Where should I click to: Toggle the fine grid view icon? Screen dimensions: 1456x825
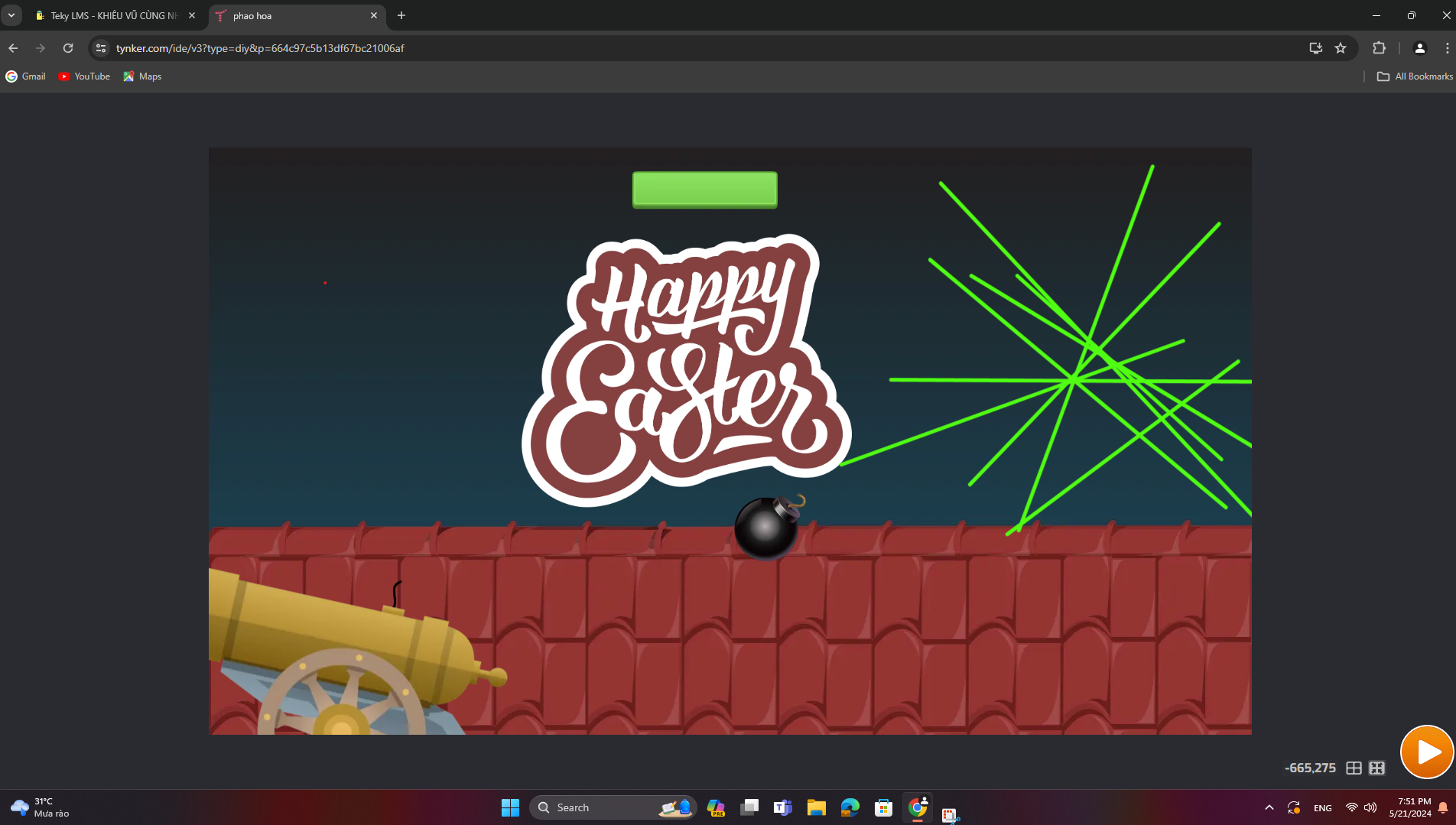point(1376,768)
